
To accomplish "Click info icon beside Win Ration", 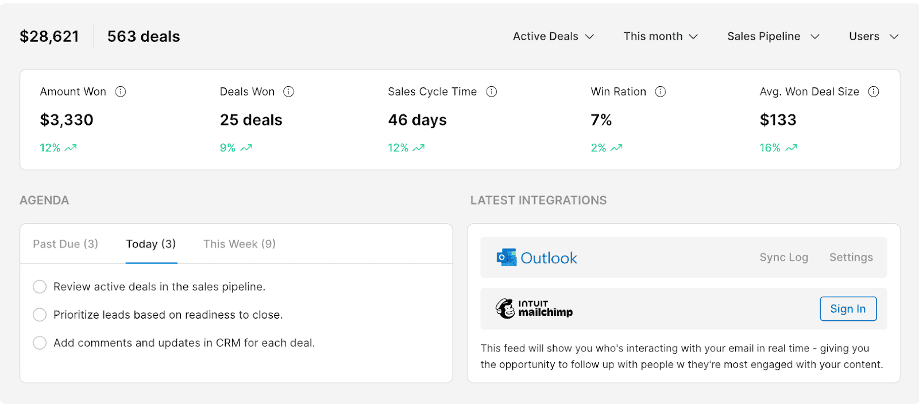I will click(x=661, y=92).
